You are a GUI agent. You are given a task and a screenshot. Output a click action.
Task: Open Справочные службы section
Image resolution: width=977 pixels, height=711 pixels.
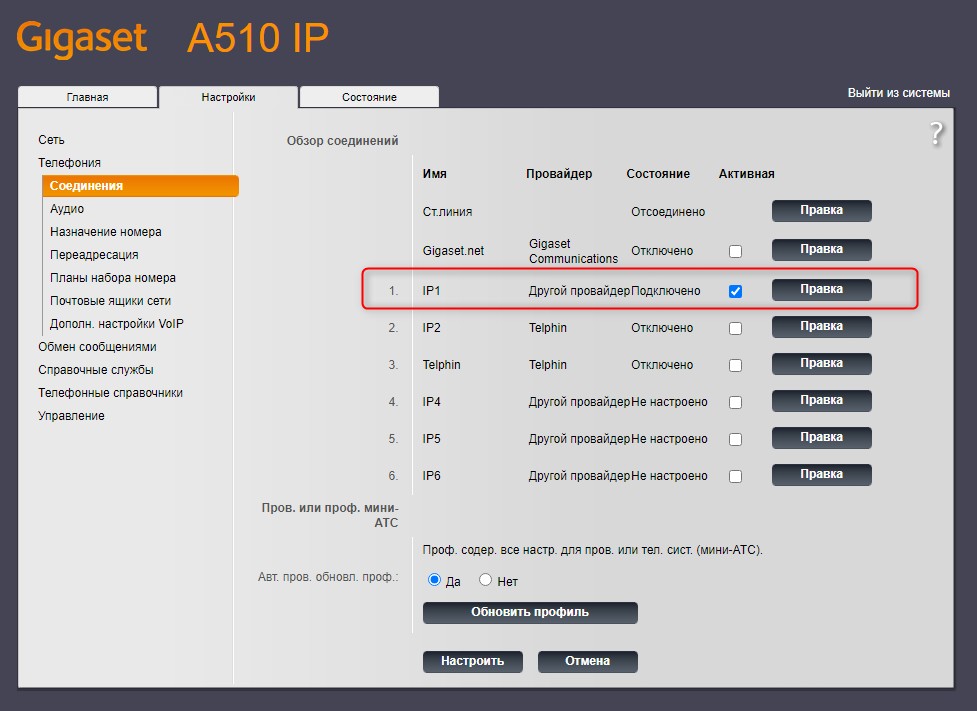95,370
